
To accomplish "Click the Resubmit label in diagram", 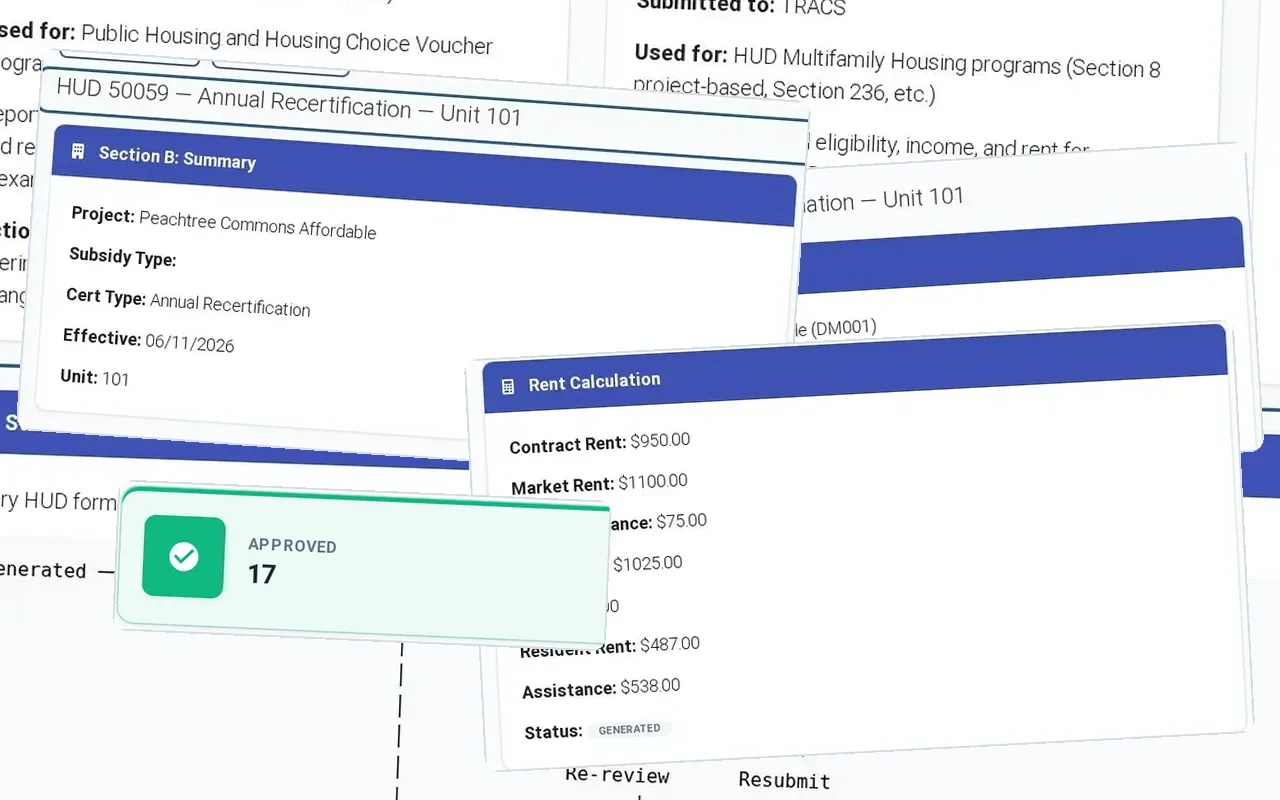I will (785, 780).
